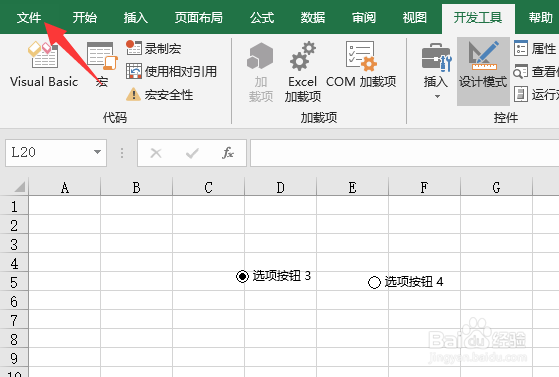Click the formula bar confirm checkmark
Viewport: 559px width, 377px height.
tap(192, 153)
